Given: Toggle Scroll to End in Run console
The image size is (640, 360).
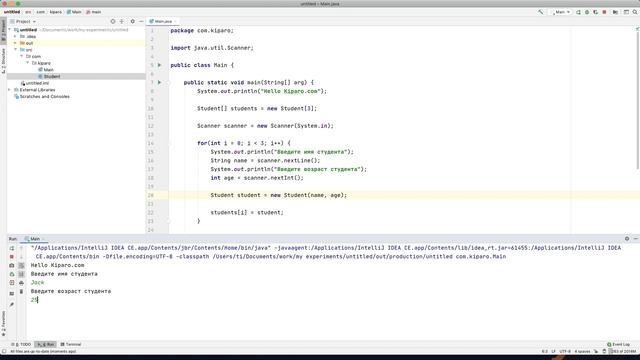Looking at the screenshot, I should [22, 274].
